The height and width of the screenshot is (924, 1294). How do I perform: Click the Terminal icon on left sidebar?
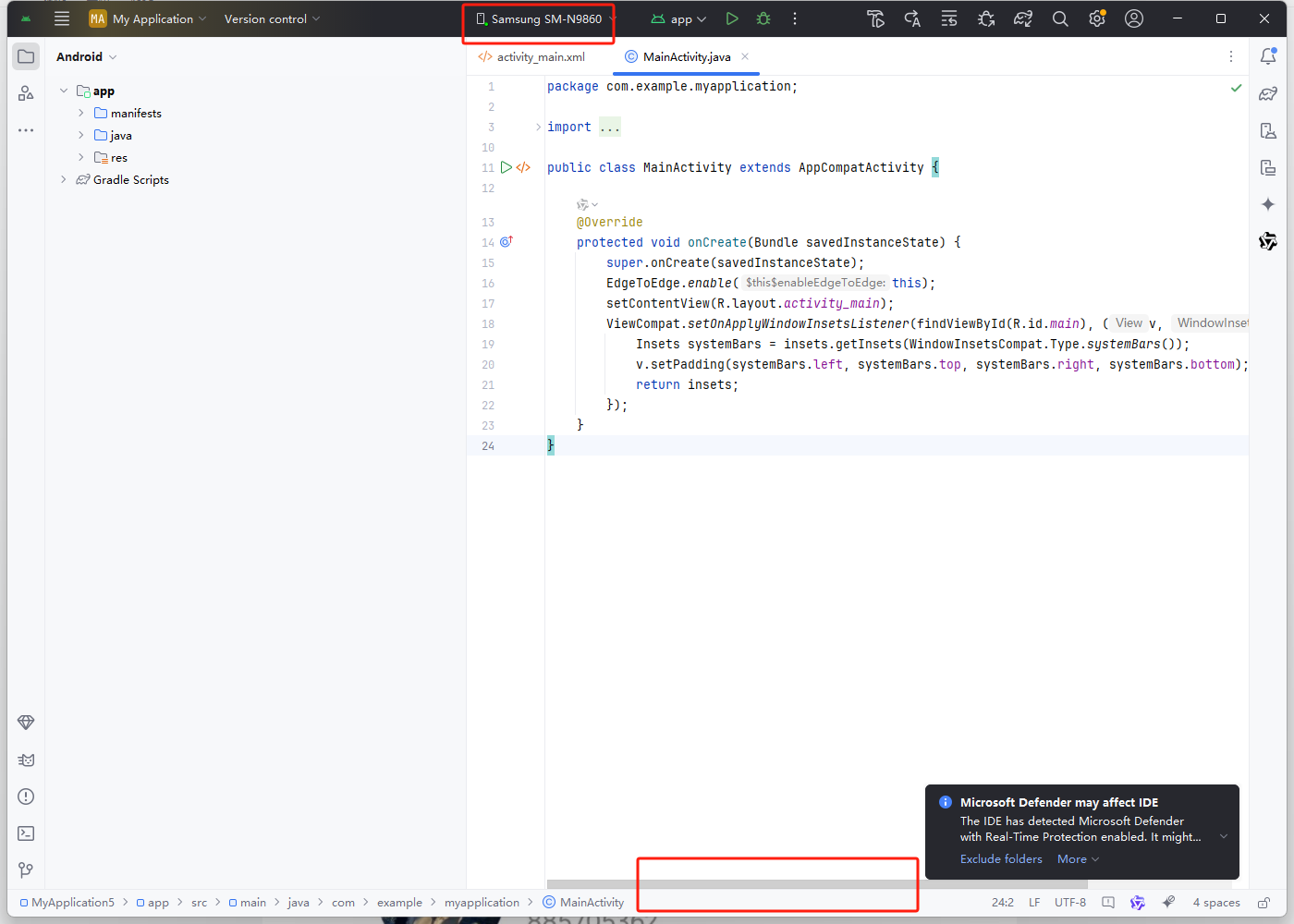pyautogui.click(x=25, y=833)
